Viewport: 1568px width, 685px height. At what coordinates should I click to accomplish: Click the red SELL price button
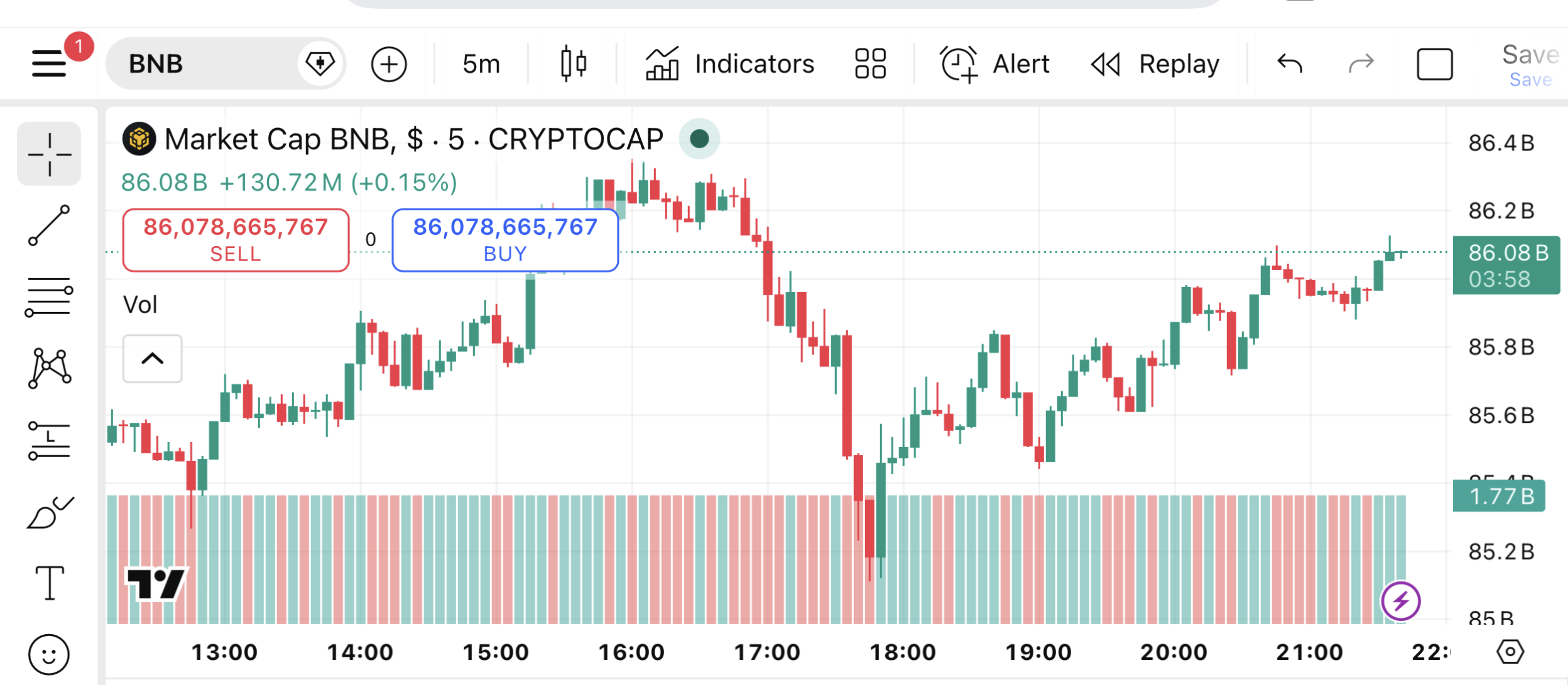(x=236, y=240)
